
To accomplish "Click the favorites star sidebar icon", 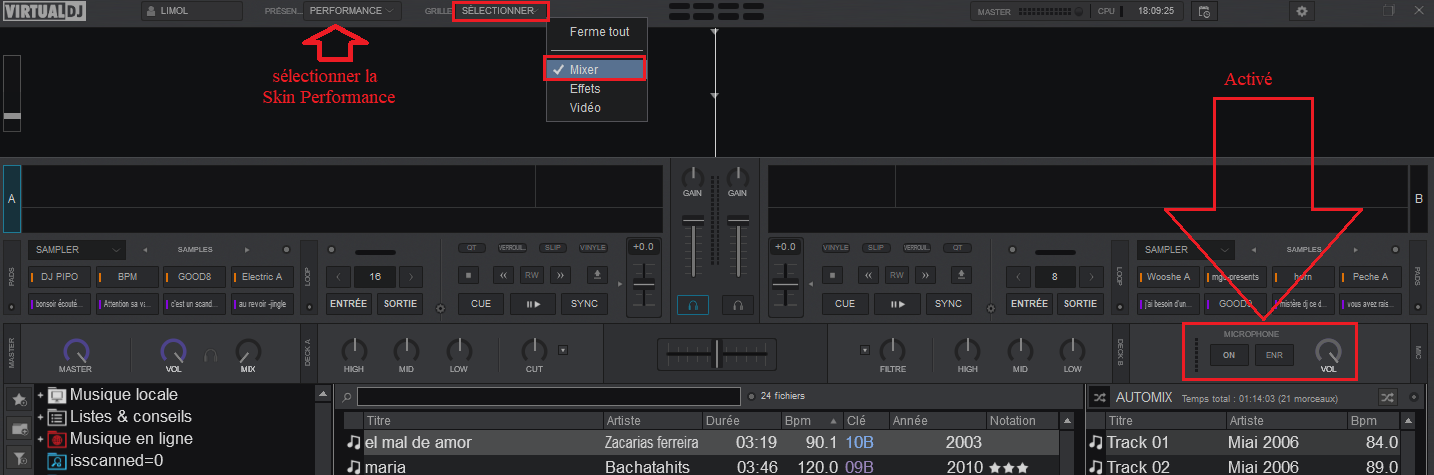I will click(19, 399).
